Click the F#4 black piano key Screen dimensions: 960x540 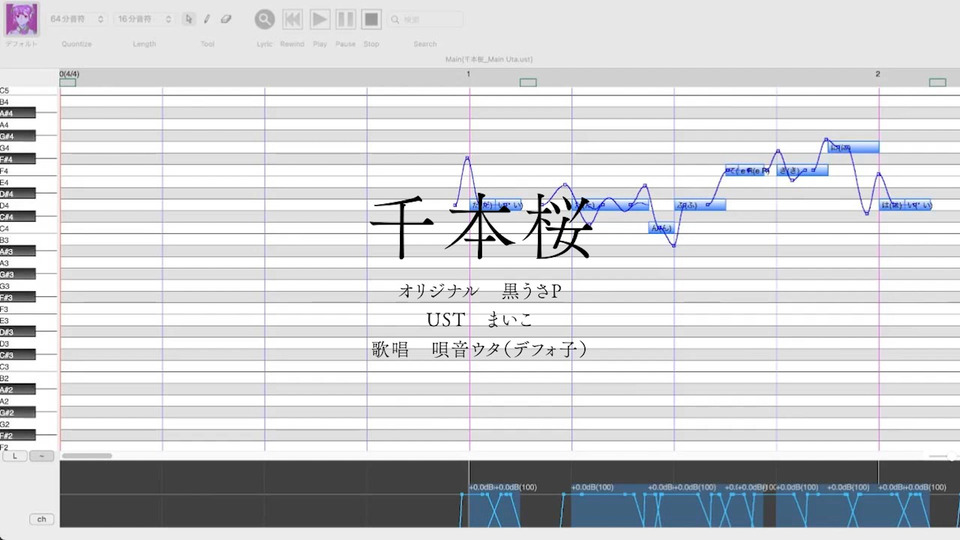click(x=18, y=159)
